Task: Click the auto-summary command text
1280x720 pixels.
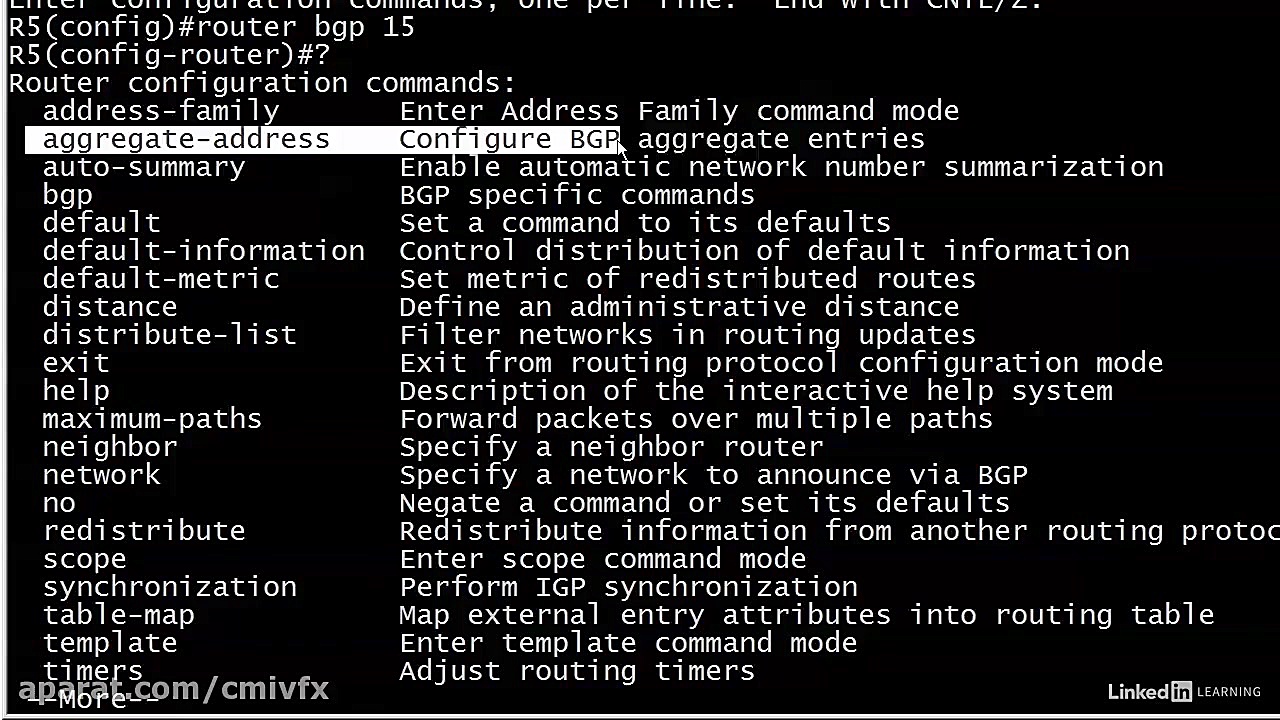Action: [143, 167]
